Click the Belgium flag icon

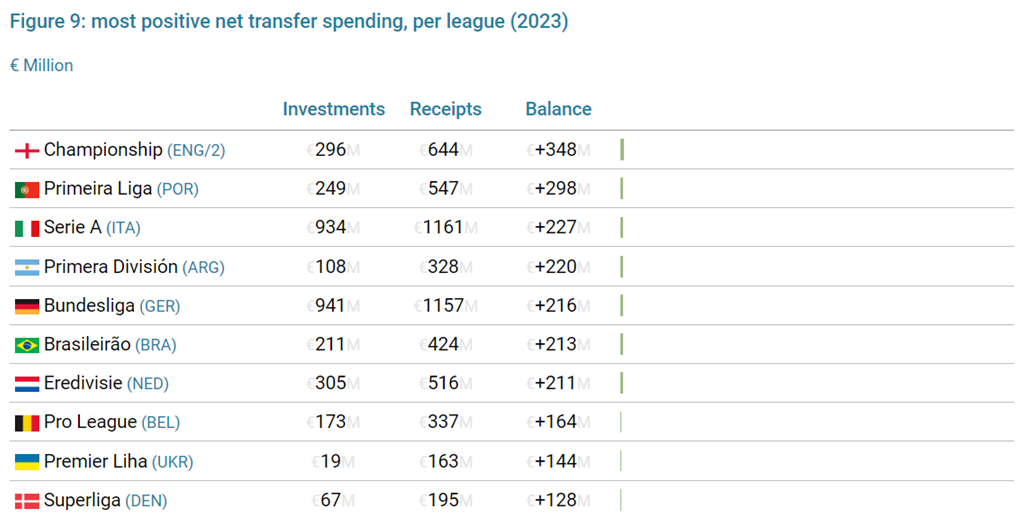coord(27,423)
